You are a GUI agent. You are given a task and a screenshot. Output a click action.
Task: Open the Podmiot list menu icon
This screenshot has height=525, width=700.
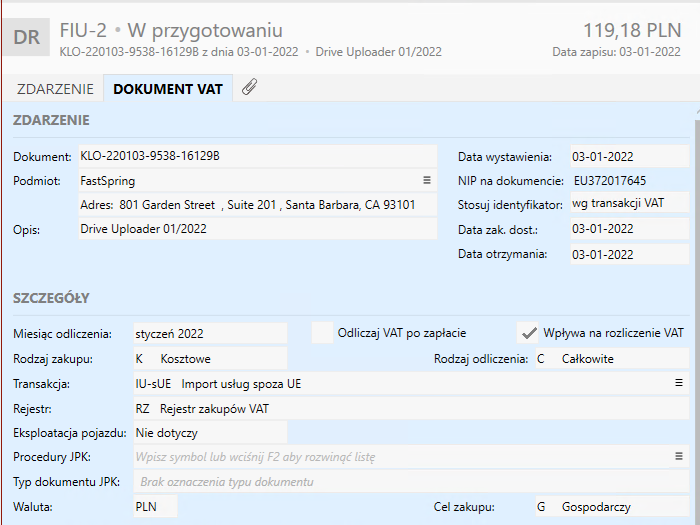click(427, 181)
